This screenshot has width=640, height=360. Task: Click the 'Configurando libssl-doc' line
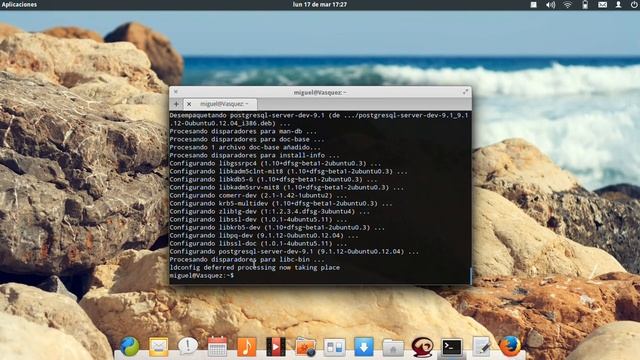pyautogui.click(x=258, y=244)
